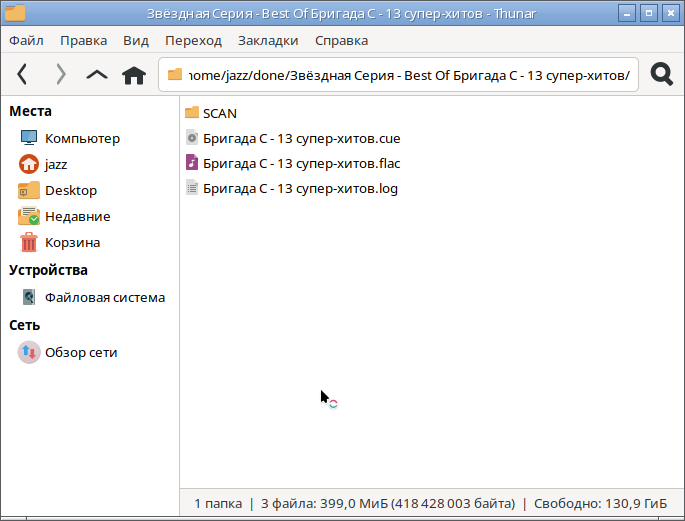
Task: Minimize the Thunar window
Action: (627, 13)
